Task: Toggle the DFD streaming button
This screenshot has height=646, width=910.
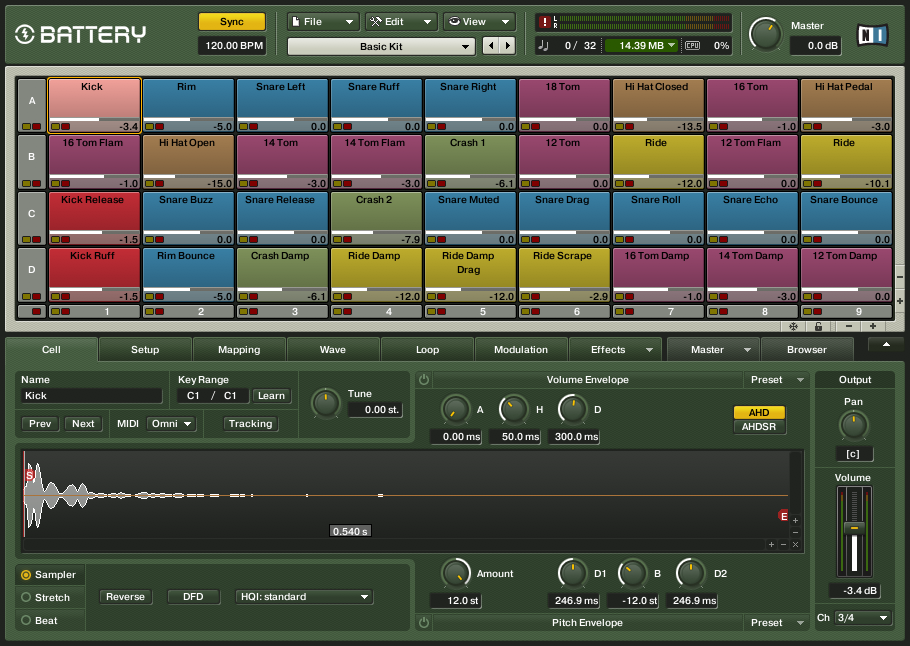Action: (x=193, y=597)
